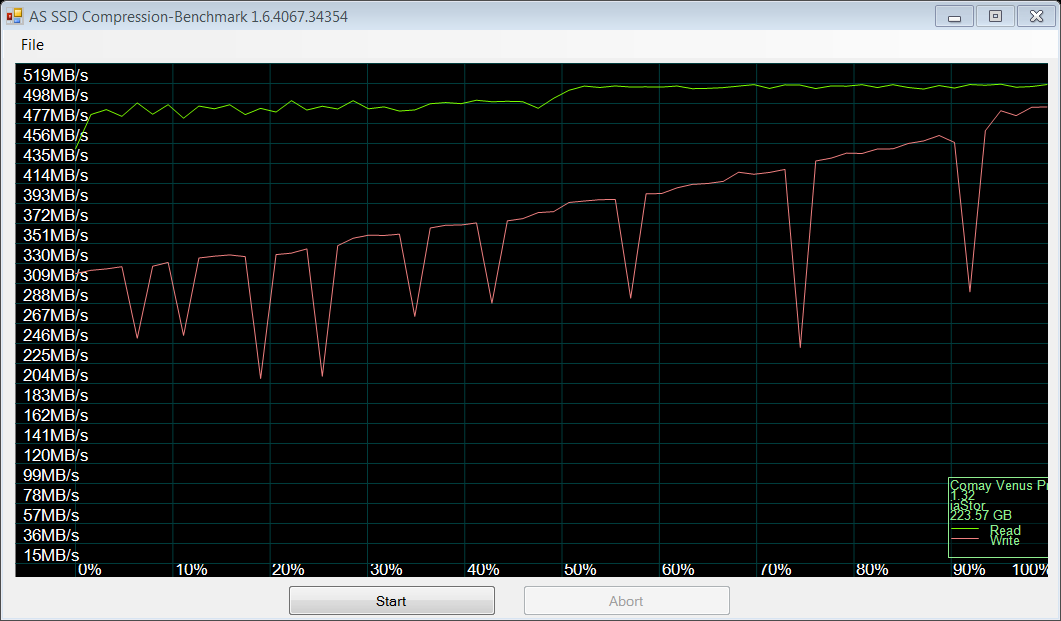
Task: Open the File menu
Action: click(x=32, y=45)
